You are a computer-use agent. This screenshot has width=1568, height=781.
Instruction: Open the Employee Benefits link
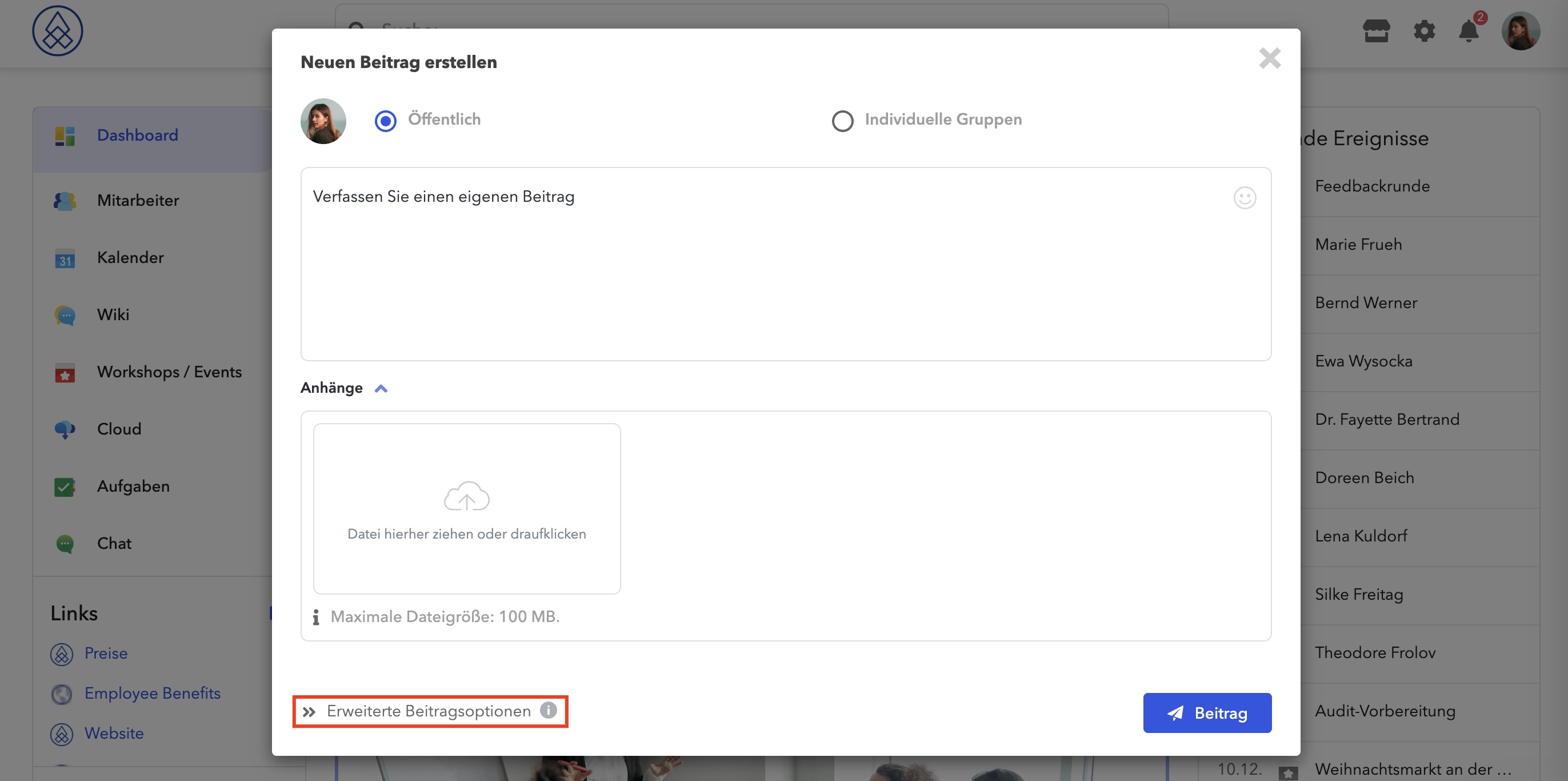pos(152,694)
